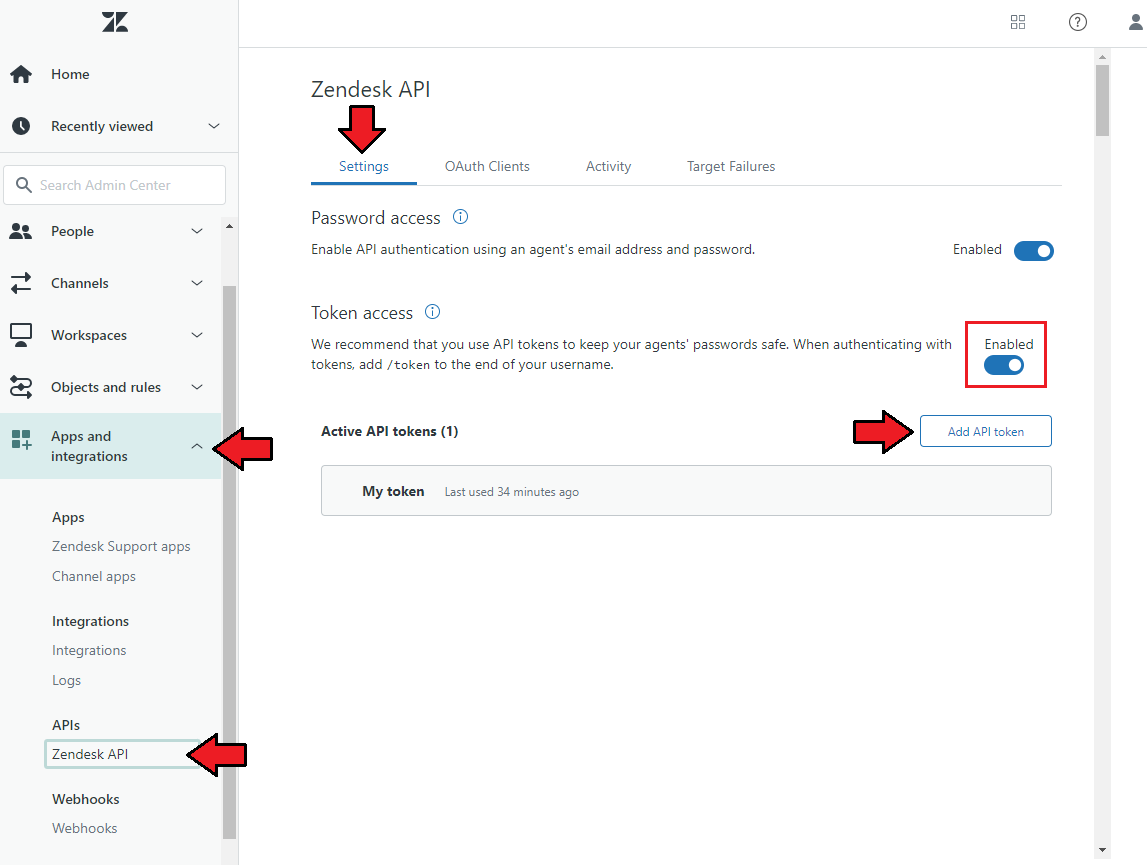Screen dimensions: 1147x865
Task: Open the user profile icon
Action: pos(1136,22)
